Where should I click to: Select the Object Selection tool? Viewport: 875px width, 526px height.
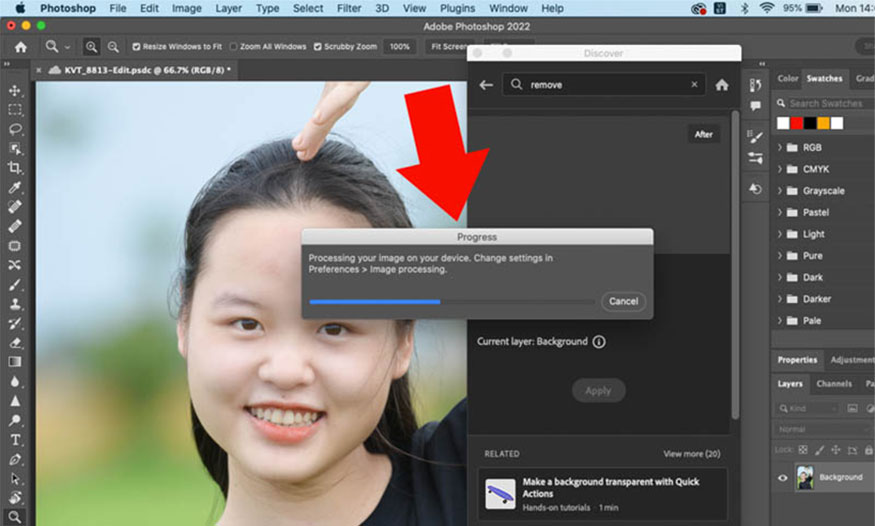(x=15, y=148)
